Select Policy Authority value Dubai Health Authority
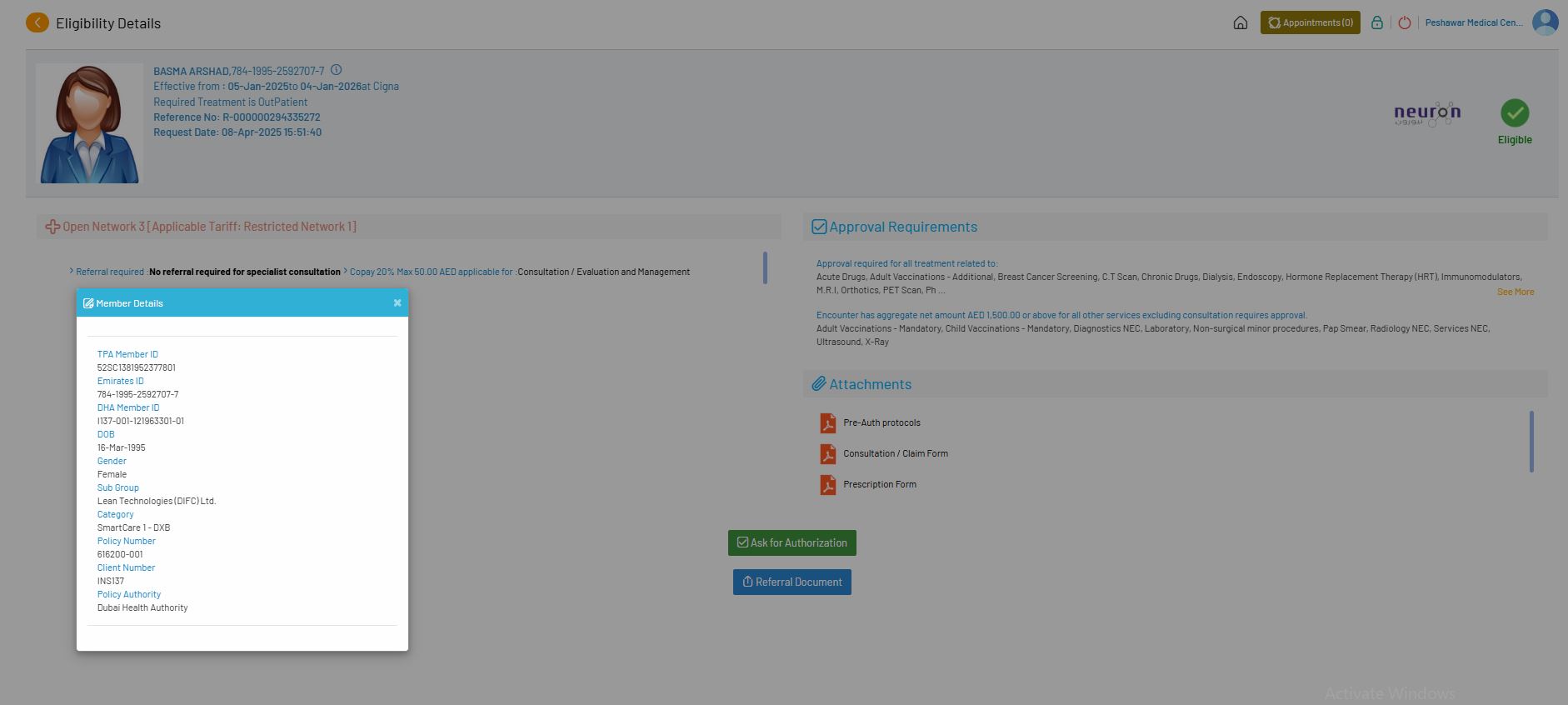 [142, 607]
